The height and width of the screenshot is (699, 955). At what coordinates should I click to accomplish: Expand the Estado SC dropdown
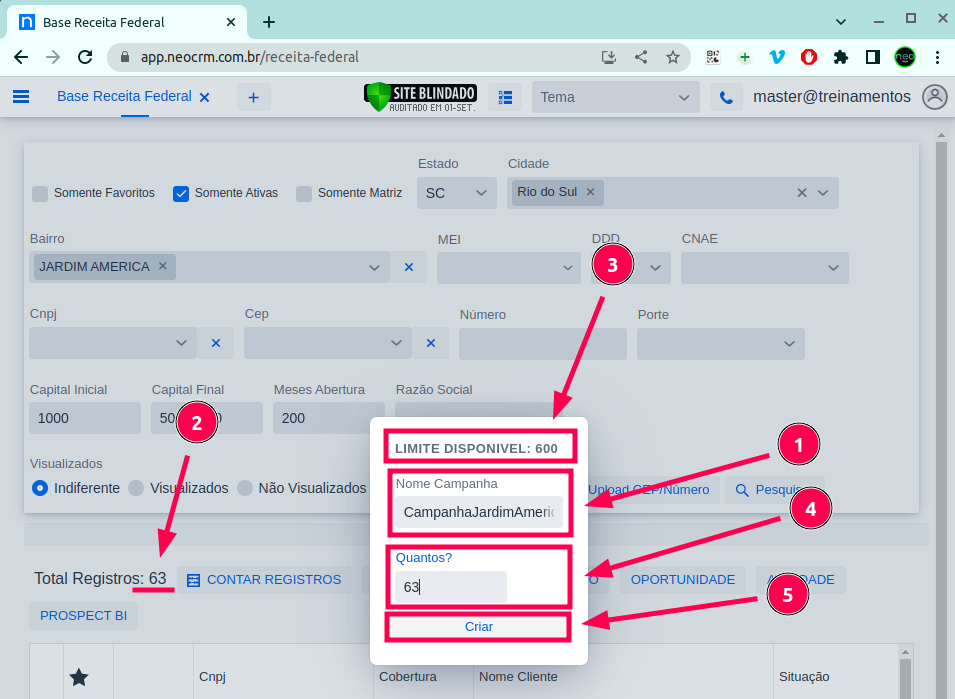click(x=457, y=193)
